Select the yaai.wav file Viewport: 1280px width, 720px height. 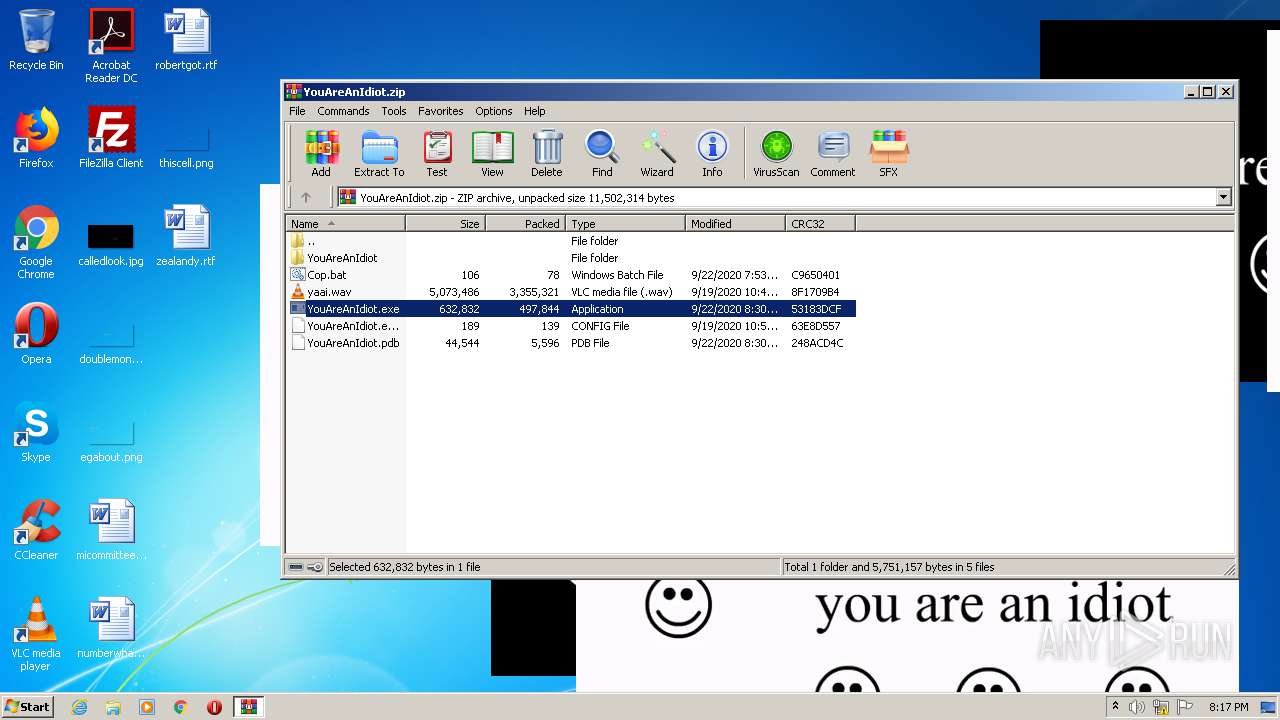[571, 292]
